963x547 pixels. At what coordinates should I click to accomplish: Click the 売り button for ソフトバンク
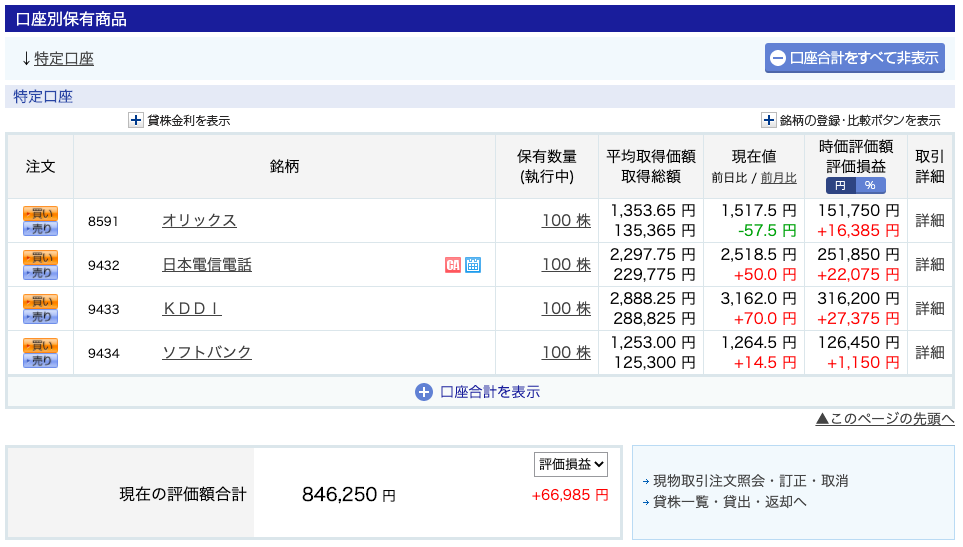pyautogui.click(x=41, y=360)
